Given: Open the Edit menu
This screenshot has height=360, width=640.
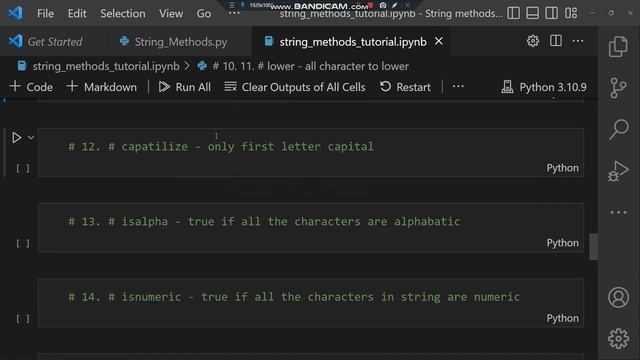Looking at the screenshot, I should [x=77, y=13].
